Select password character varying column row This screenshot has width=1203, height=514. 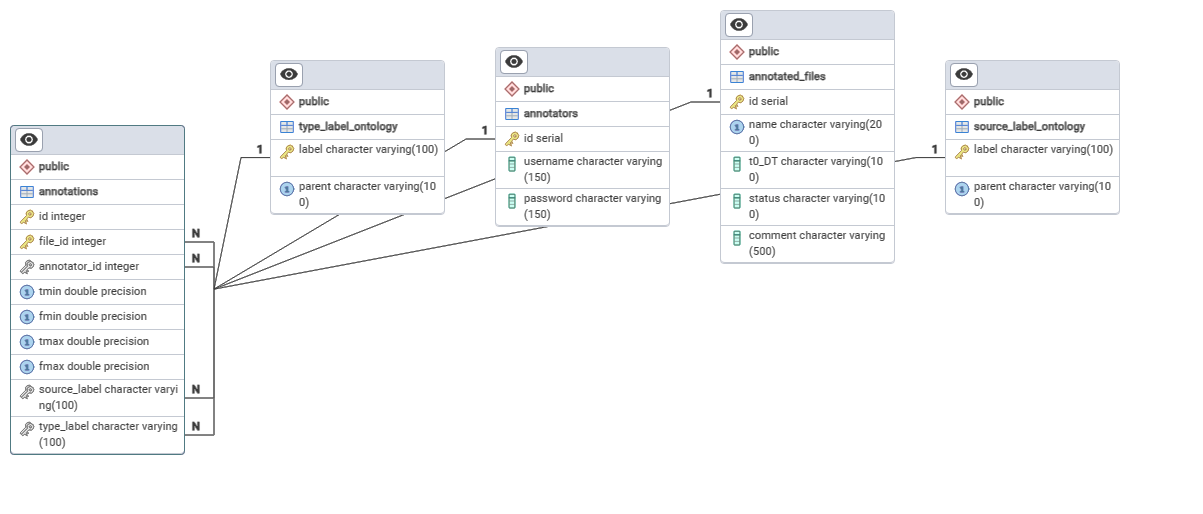tap(590, 206)
